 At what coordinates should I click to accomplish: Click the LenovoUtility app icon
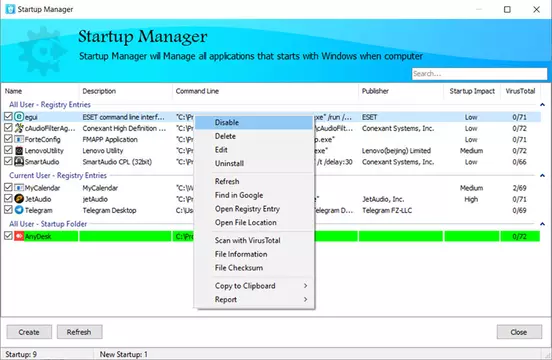(x=19, y=150)
